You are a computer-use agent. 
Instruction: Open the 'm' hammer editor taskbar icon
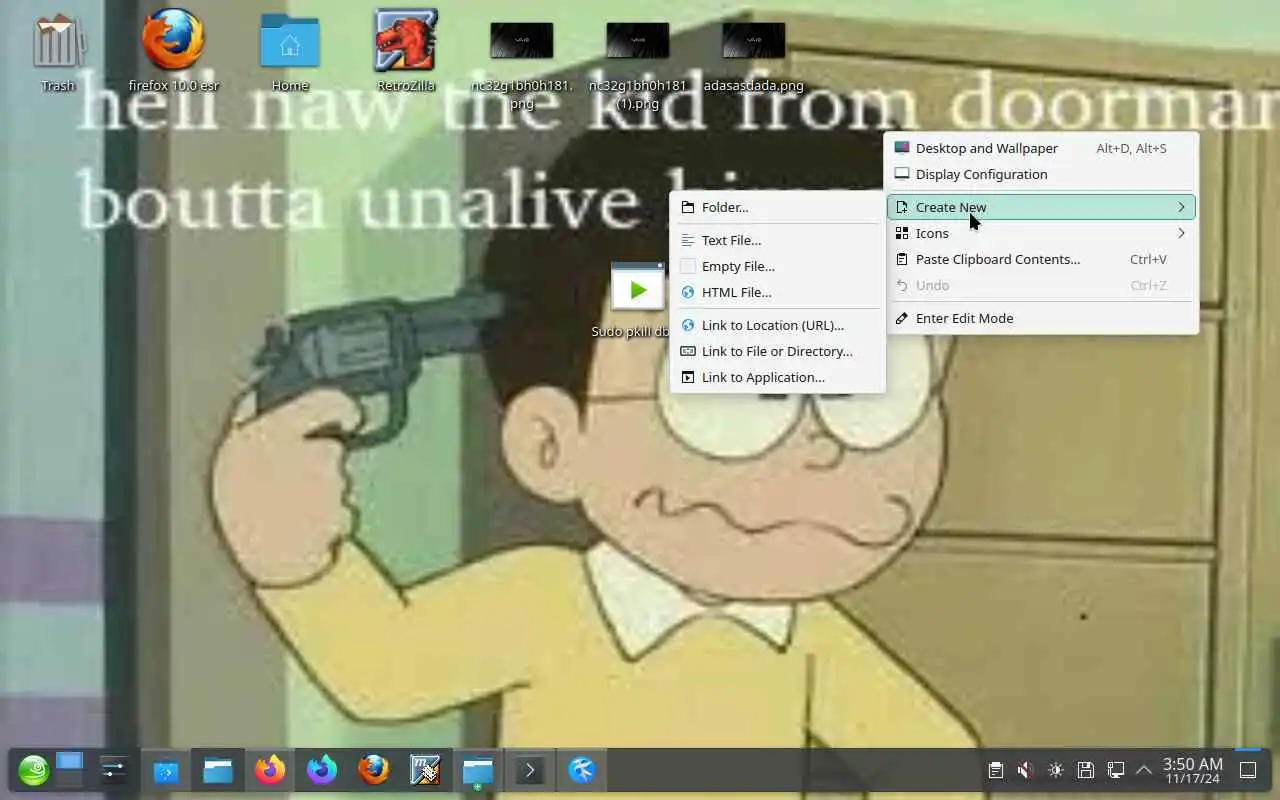426,770
